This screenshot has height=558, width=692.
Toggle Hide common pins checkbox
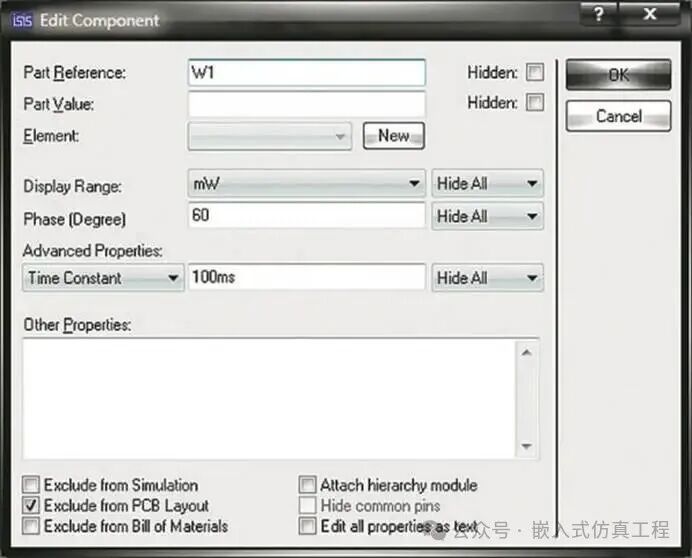pos(308,505)
